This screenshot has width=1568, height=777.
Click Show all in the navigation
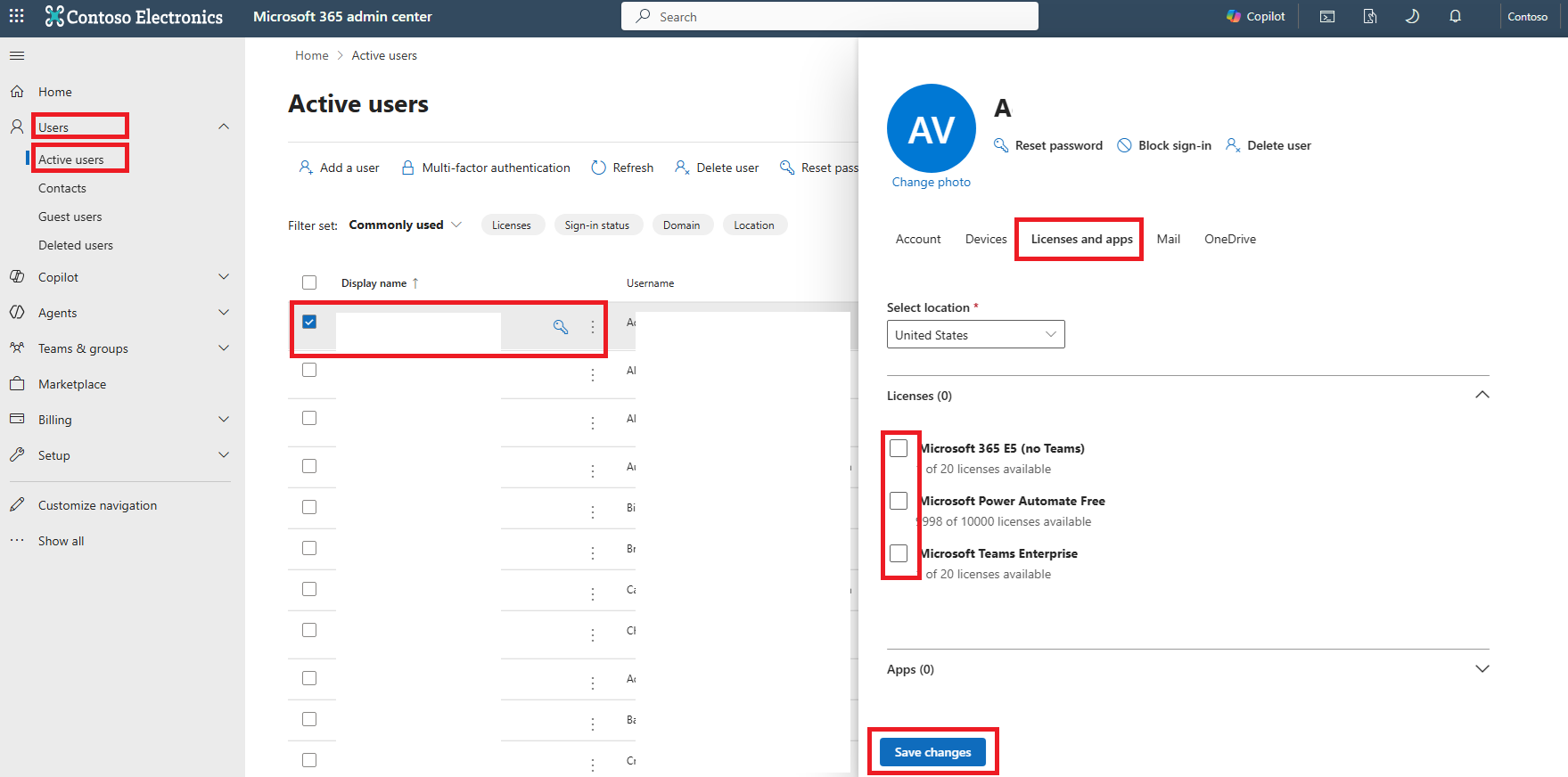61,541
